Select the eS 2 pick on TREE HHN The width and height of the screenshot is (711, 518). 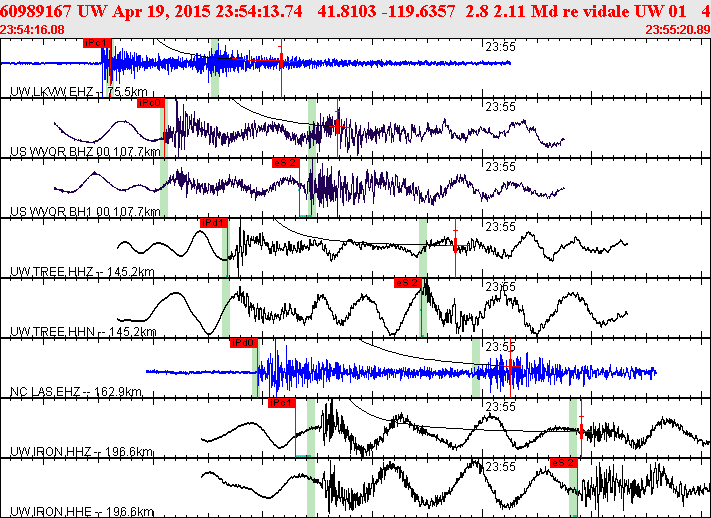pyautogui.click(x=408, y=283)
